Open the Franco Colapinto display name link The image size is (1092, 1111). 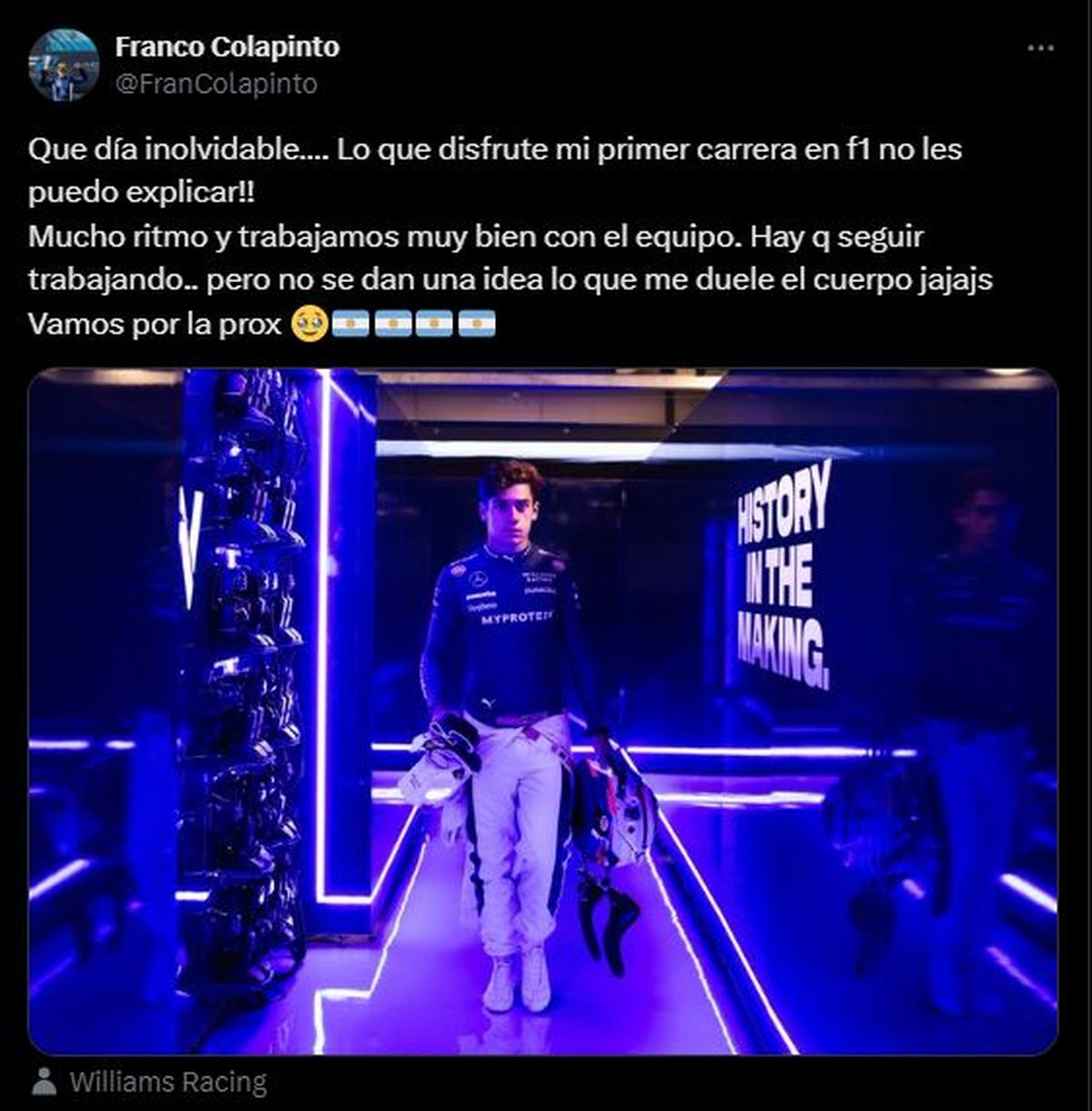pyautogui.click(x=227, y=47)
